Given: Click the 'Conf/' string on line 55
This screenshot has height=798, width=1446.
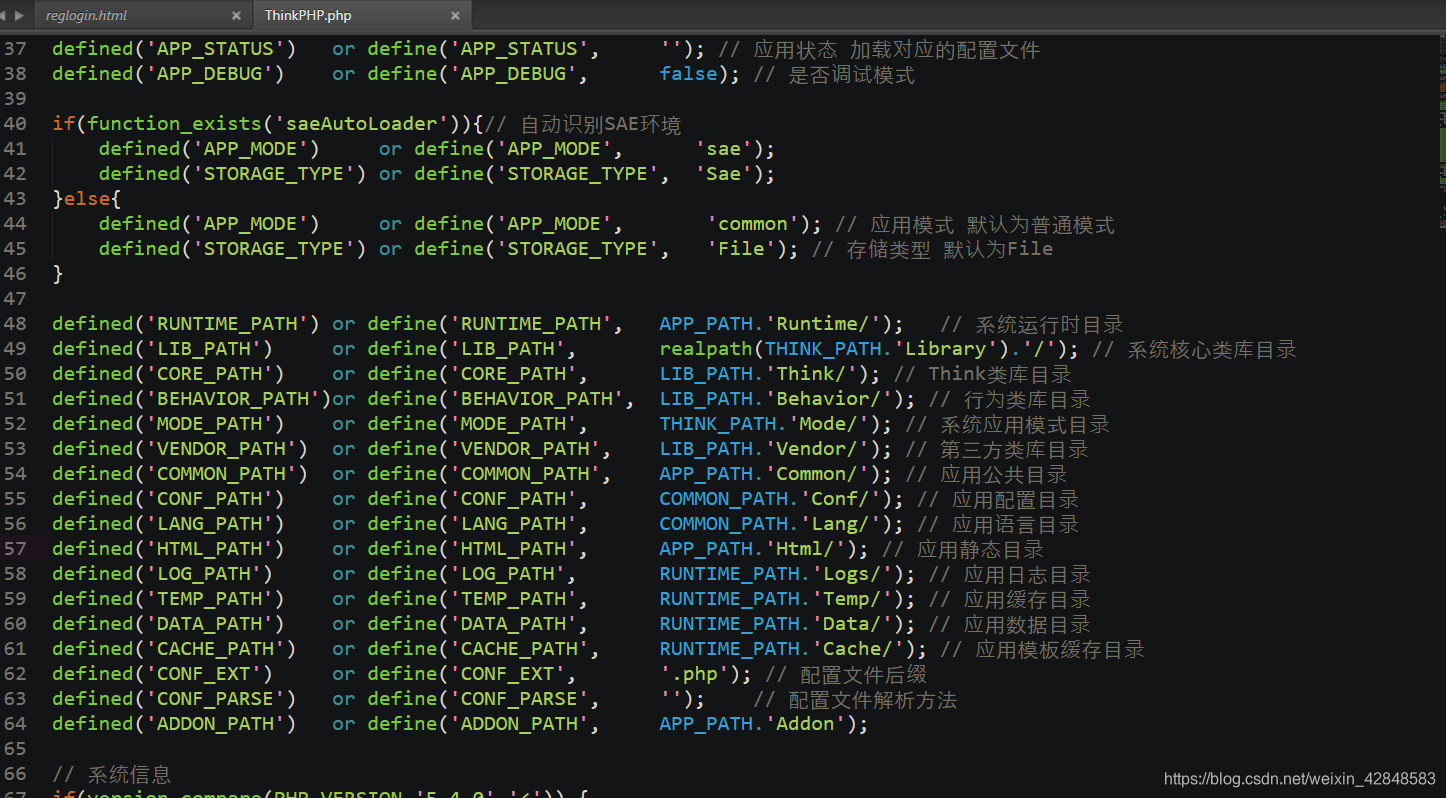Looking at the screenshot, I should [840, 499].
